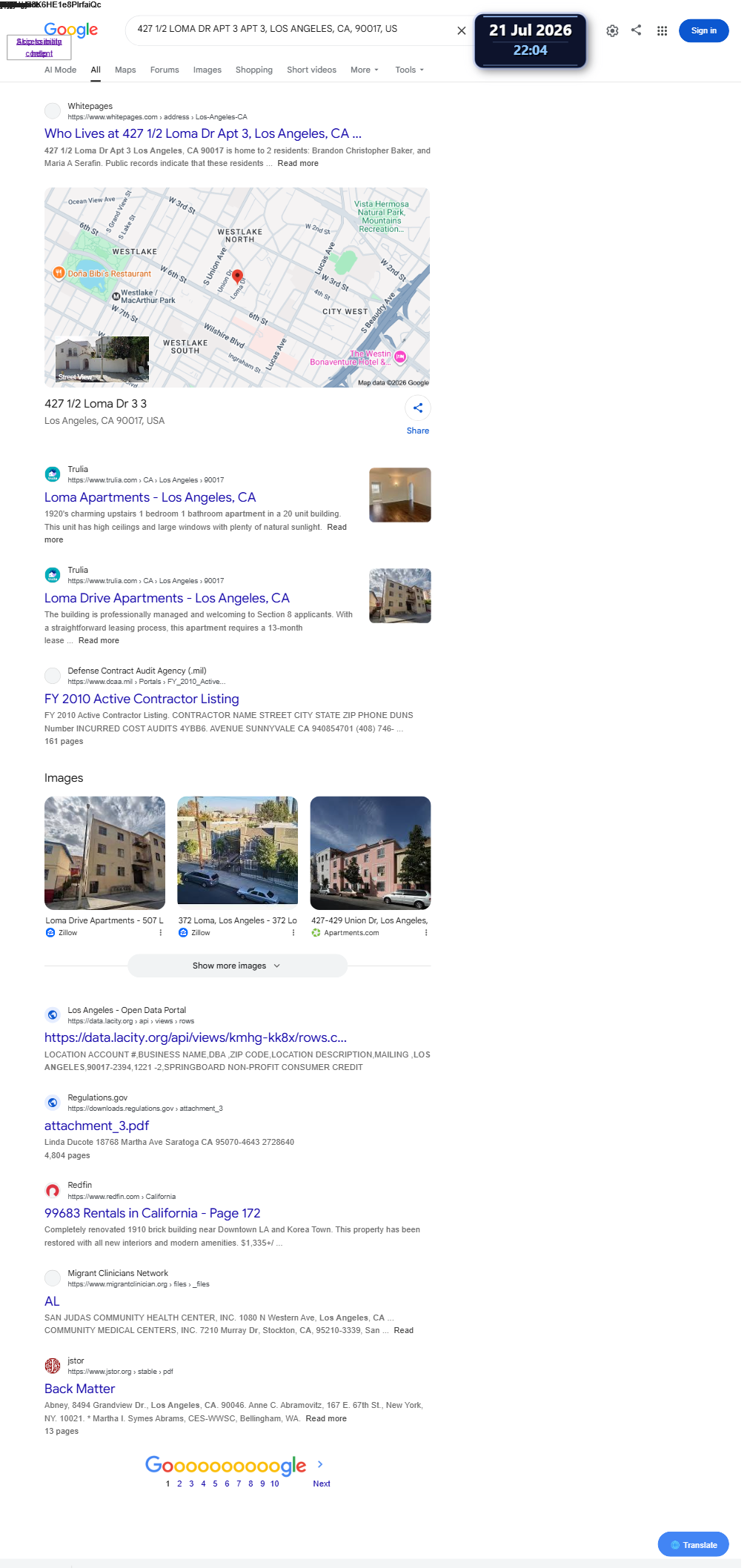Click the Apartments.com source icon
750x1568 pixels.
[x=316, y=933]
